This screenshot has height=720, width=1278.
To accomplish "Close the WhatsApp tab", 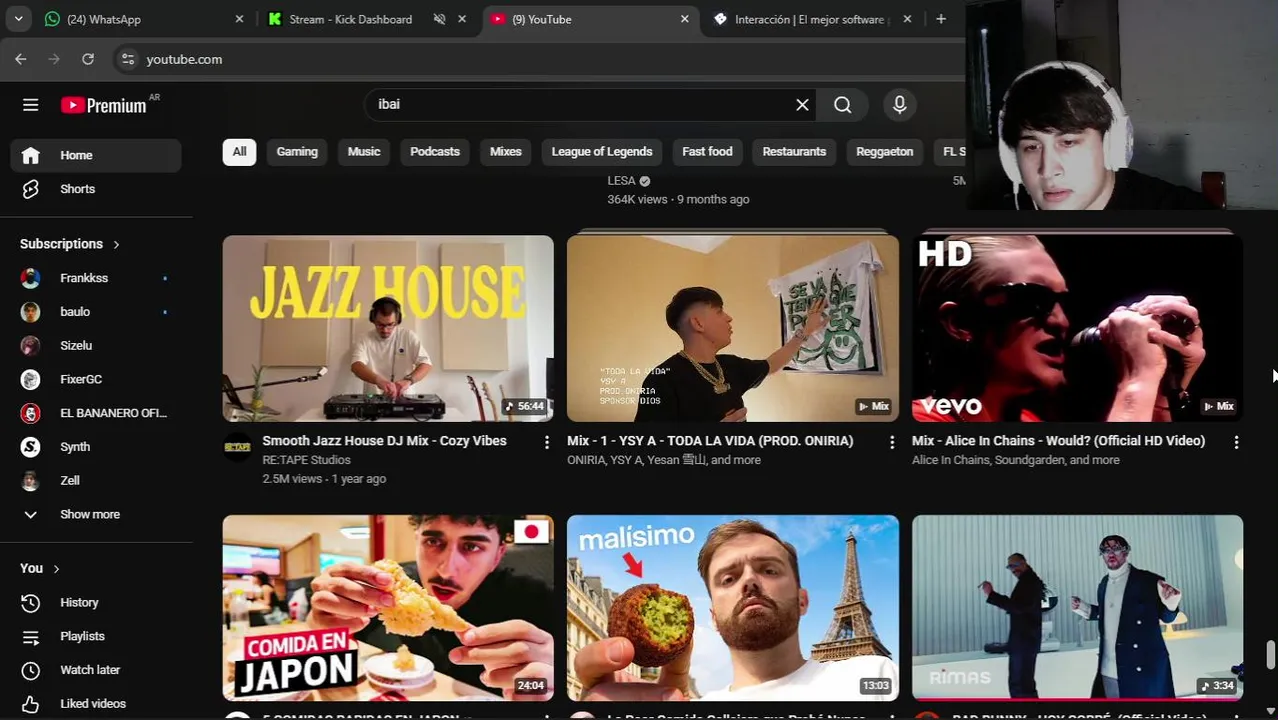I will [x=239, y=19].
